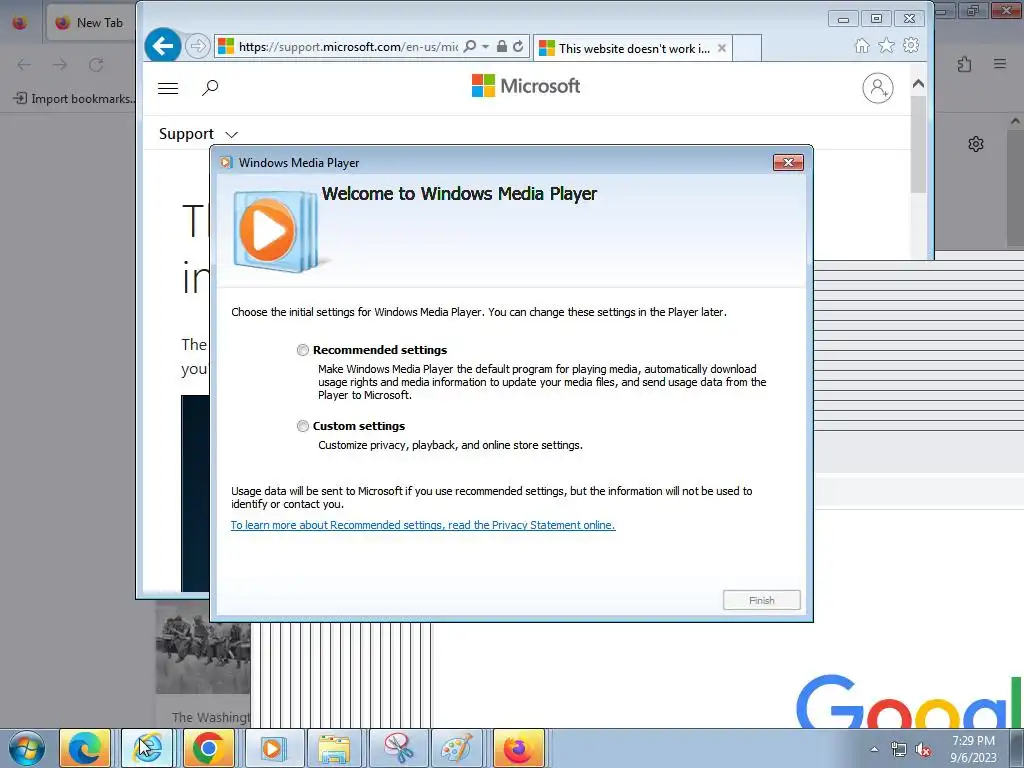This screenshot has width=1024, height=768.
Task: Switch to Firefox New Tab tab
Action: pos(90,23)
